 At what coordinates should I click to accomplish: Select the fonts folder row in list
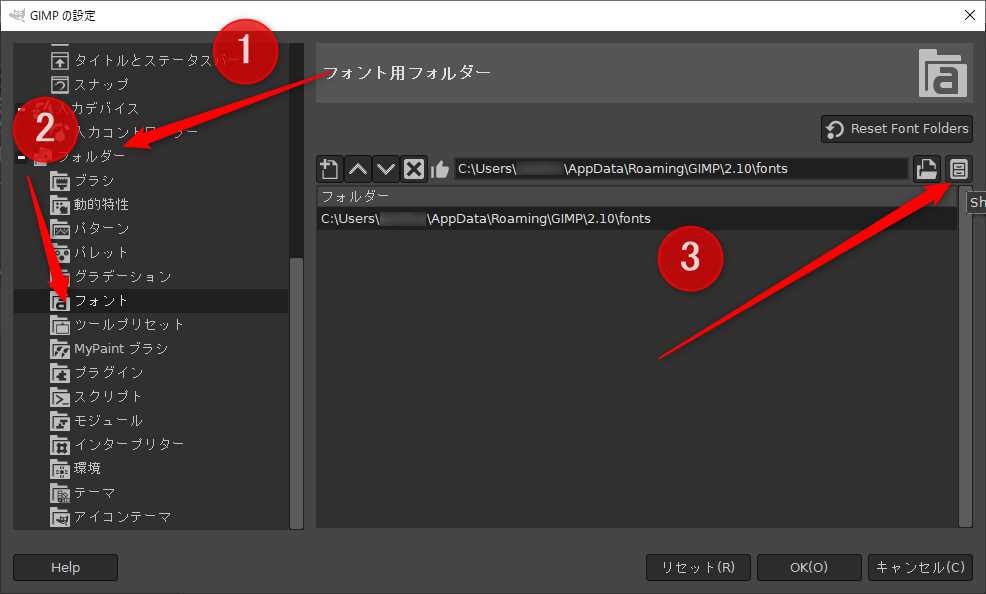point(636,219)
